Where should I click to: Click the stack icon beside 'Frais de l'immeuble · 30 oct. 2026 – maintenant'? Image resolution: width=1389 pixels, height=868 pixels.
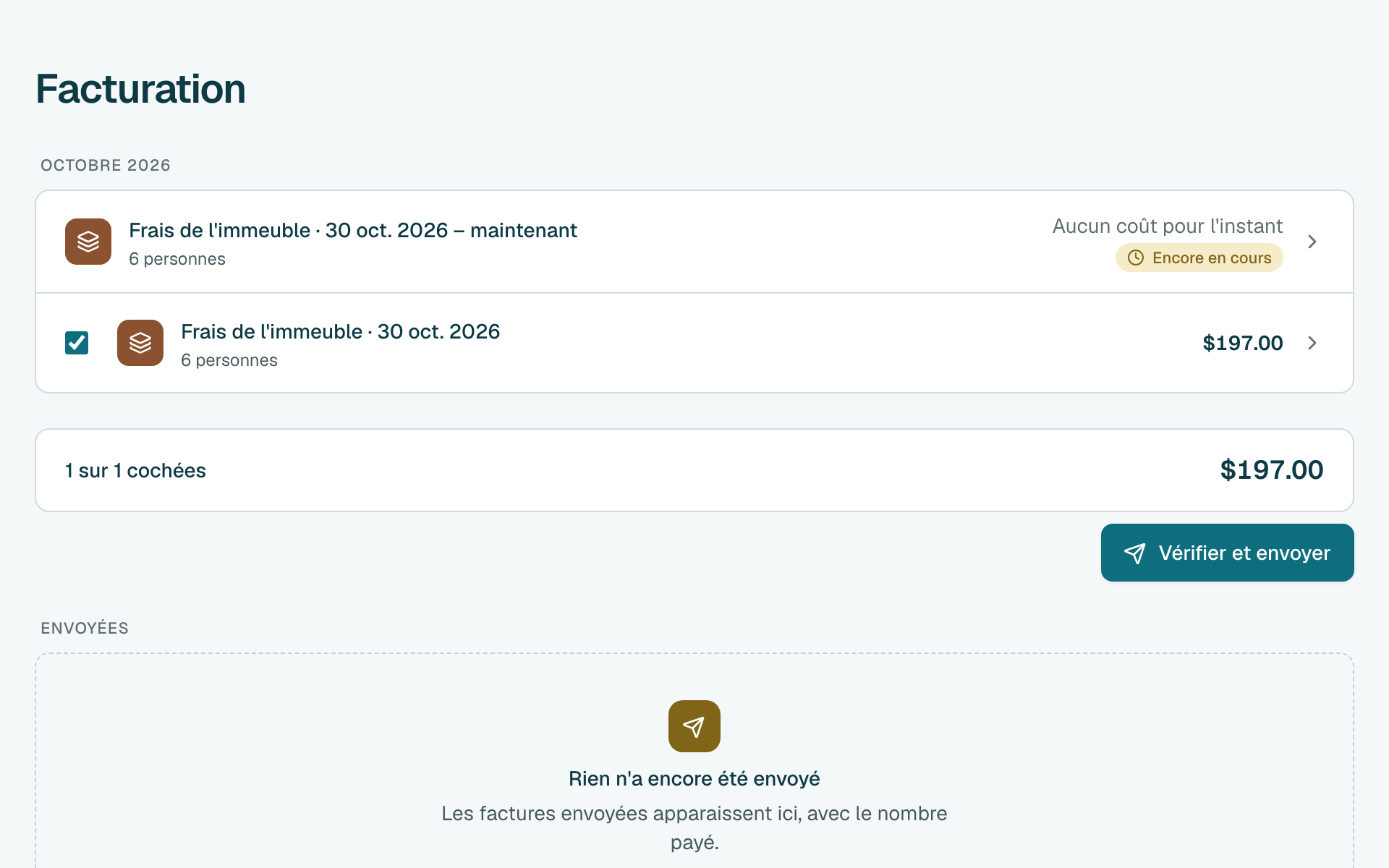pos(88,242)
